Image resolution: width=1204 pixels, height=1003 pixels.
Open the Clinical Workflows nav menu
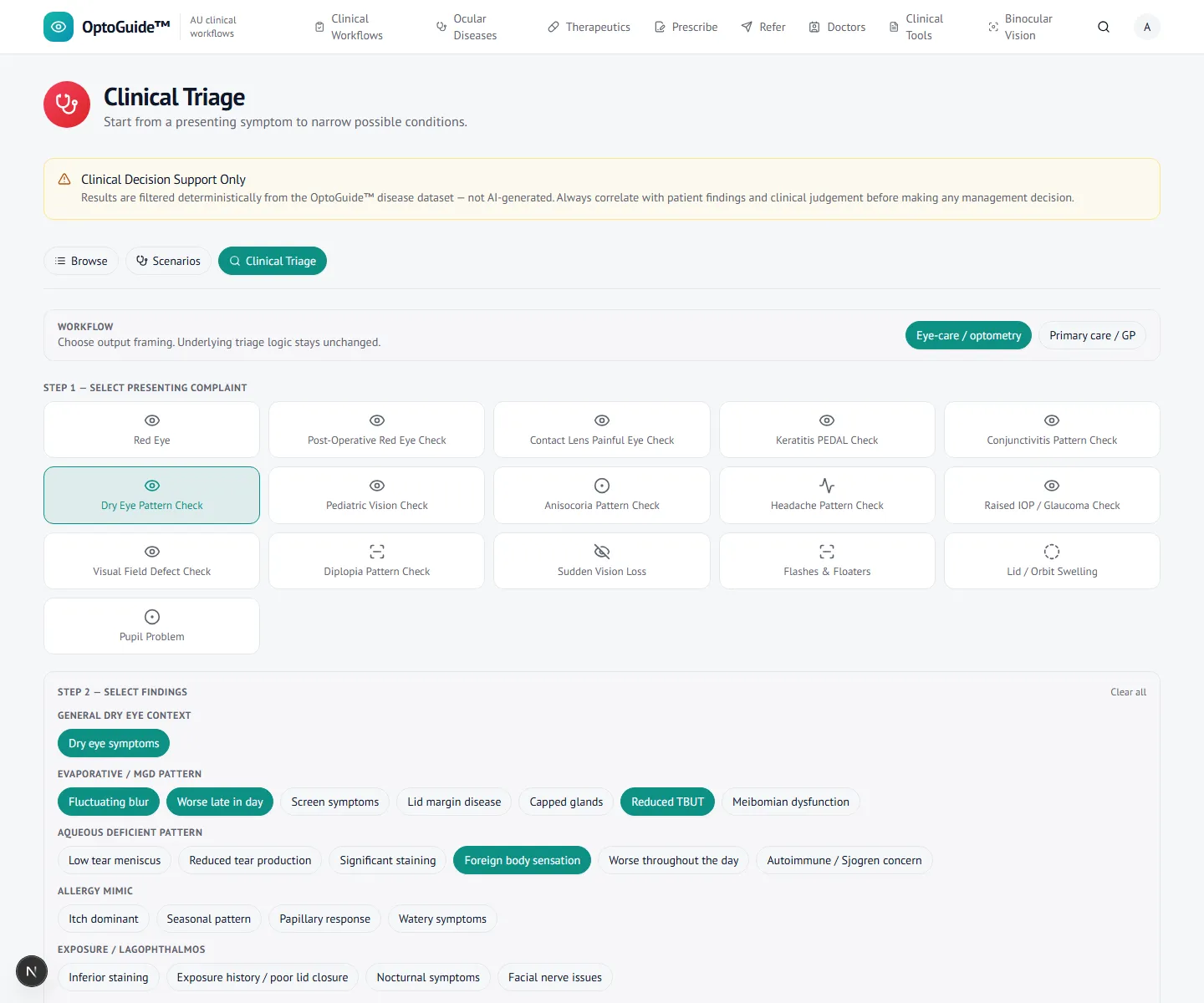[349, 27]
